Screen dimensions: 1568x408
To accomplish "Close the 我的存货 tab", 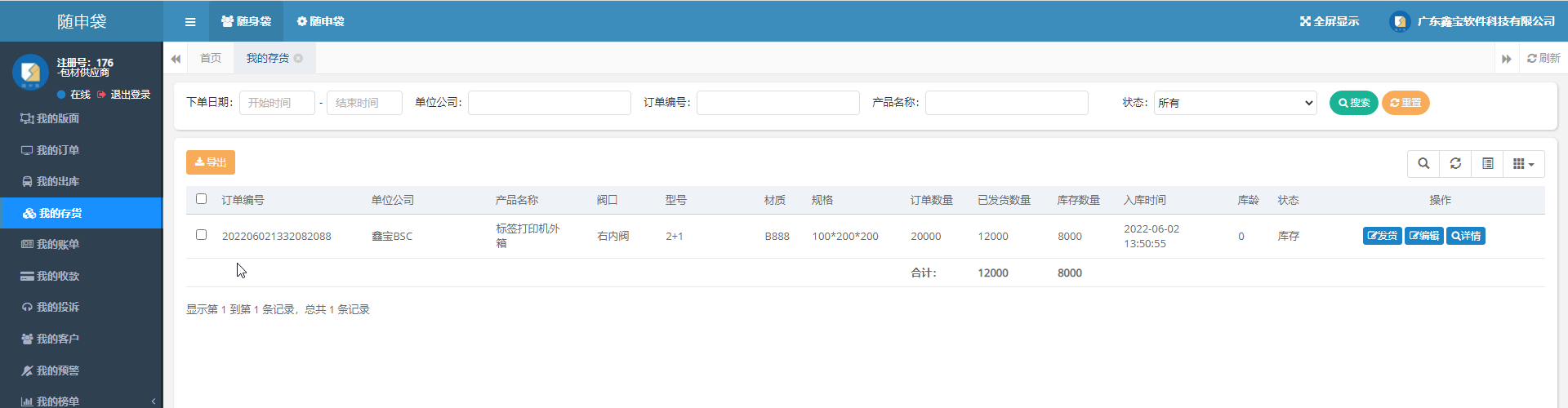I will point(299,58).
